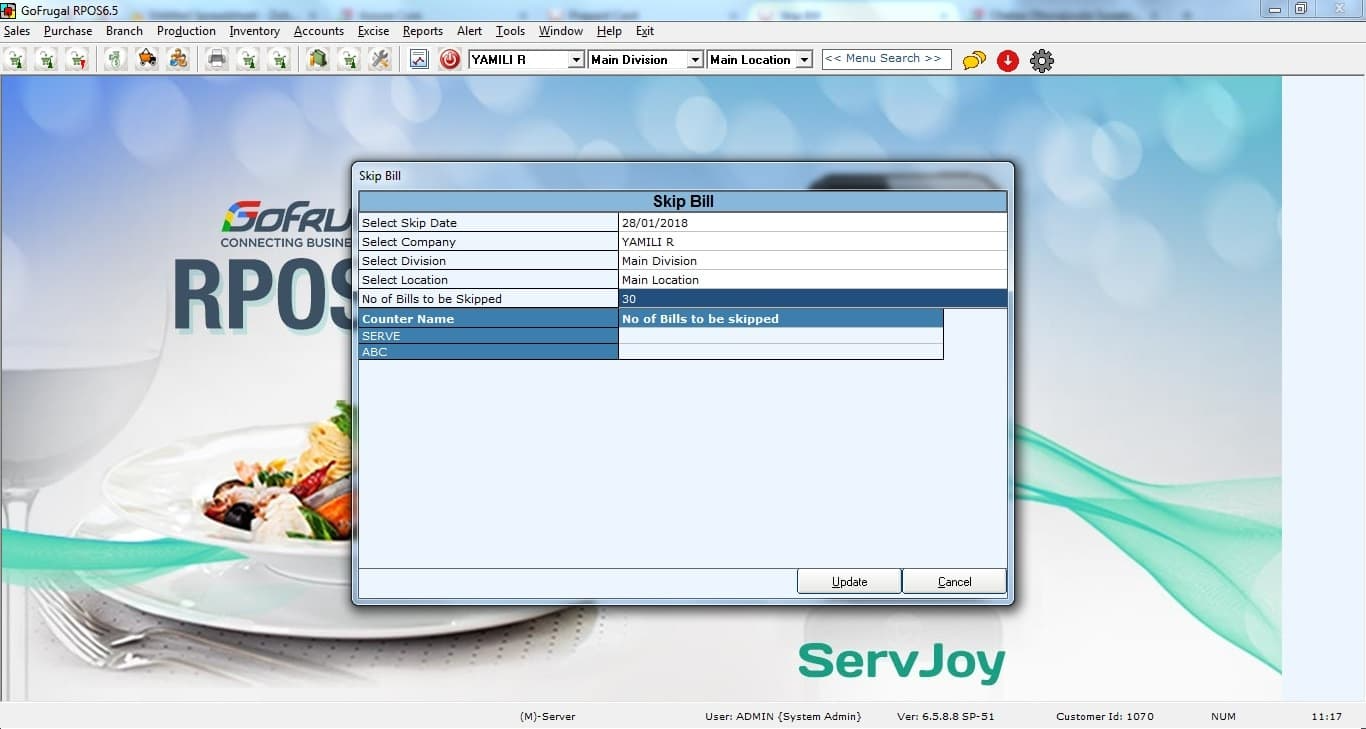Click the skip date value 28/01/2018
Screen dimensions: 1366x729
click(813, 223)
